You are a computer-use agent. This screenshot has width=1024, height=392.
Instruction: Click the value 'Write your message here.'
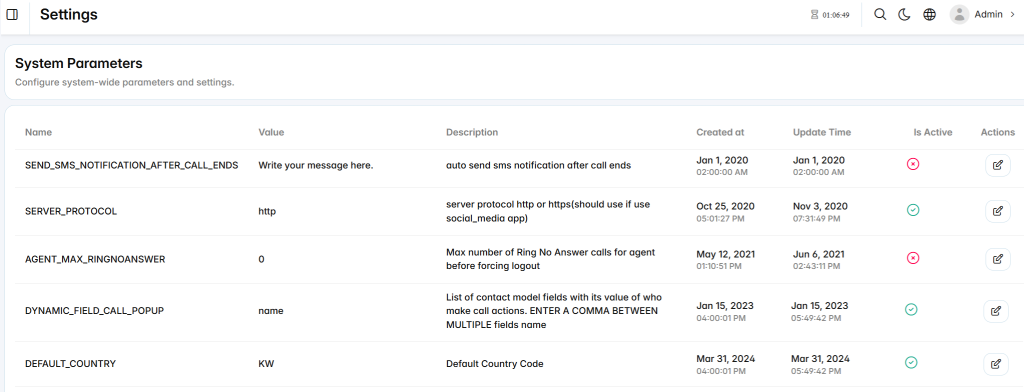point(315,165)
